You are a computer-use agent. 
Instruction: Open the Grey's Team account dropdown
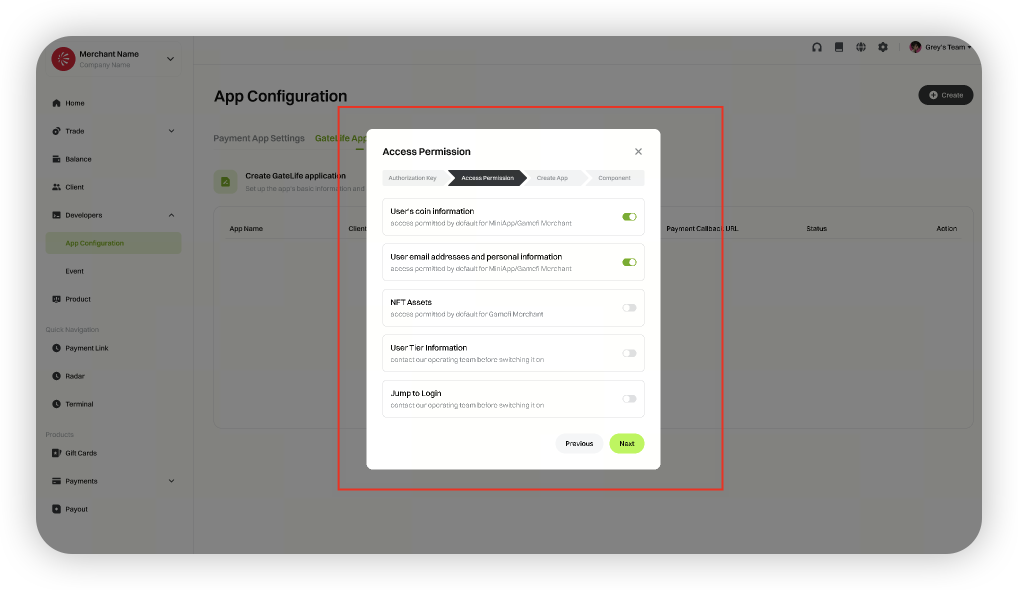941,47
